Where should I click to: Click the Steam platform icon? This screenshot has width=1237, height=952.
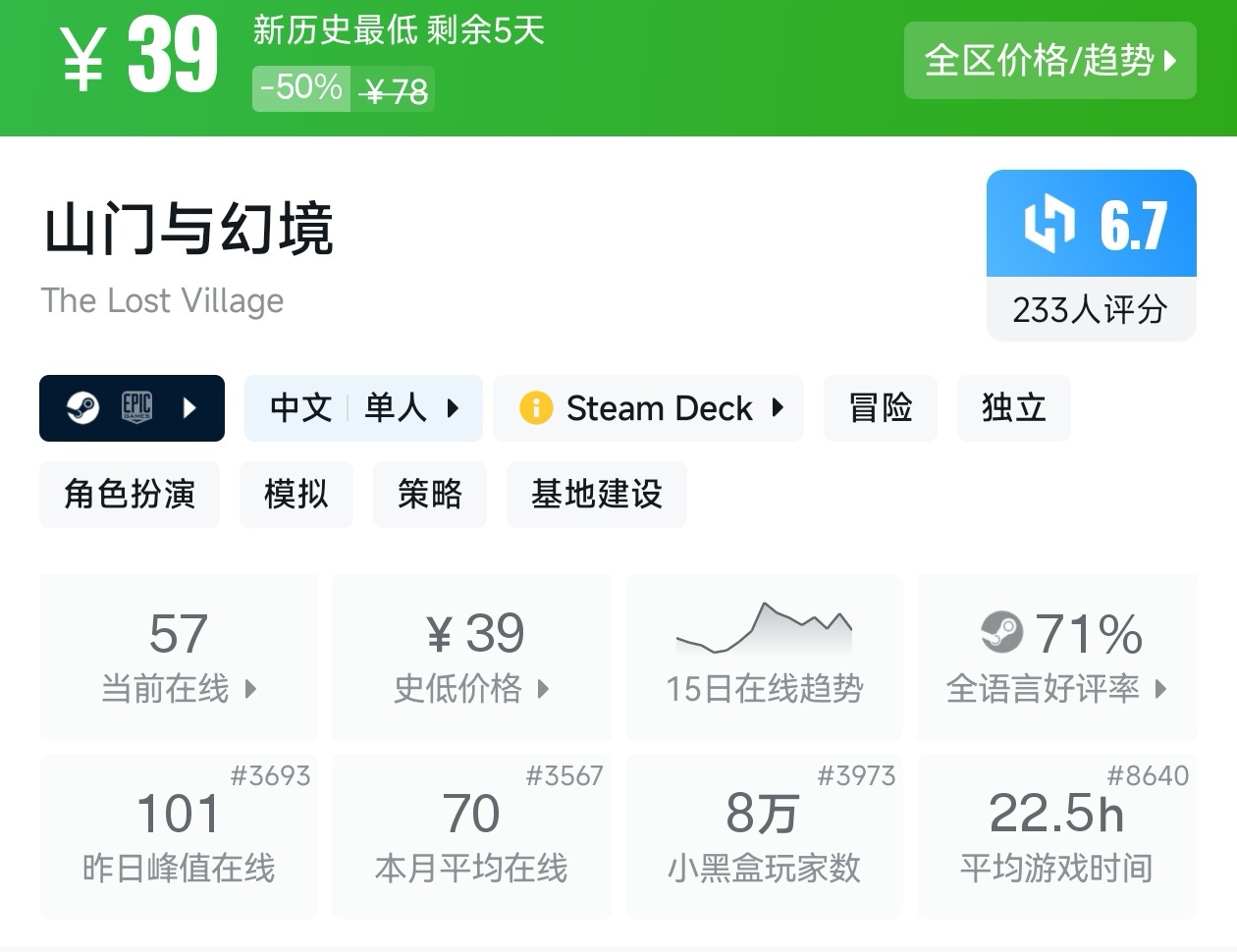coord(82,408)
